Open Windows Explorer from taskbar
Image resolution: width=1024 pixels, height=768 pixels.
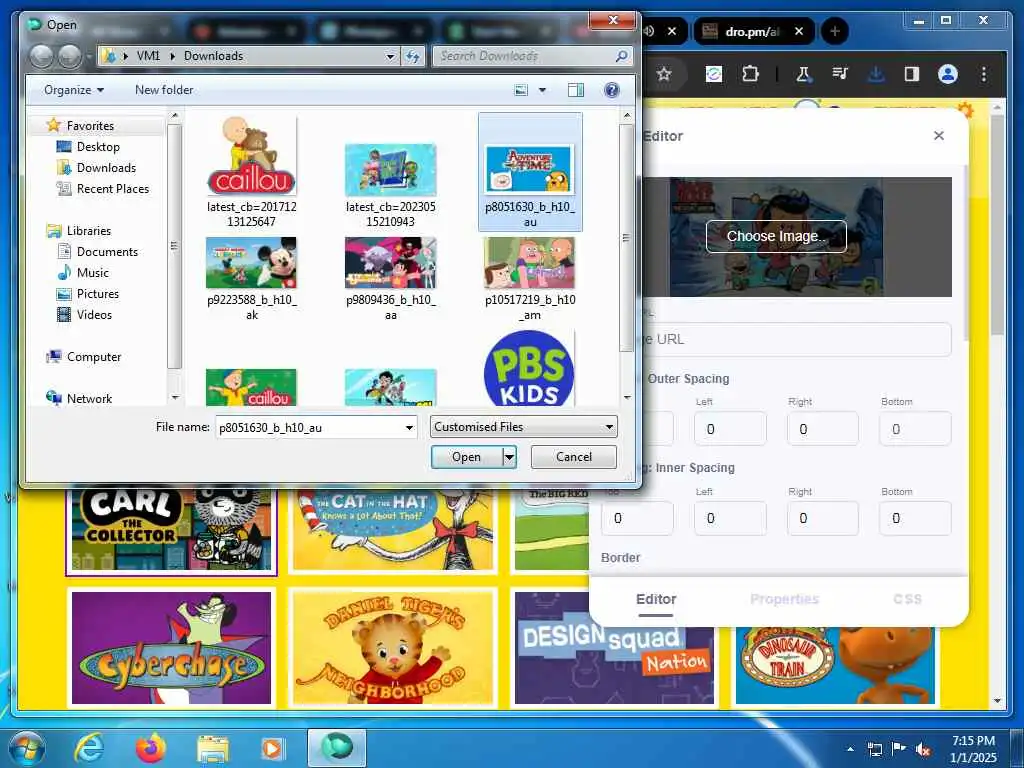tap(213, 749)
